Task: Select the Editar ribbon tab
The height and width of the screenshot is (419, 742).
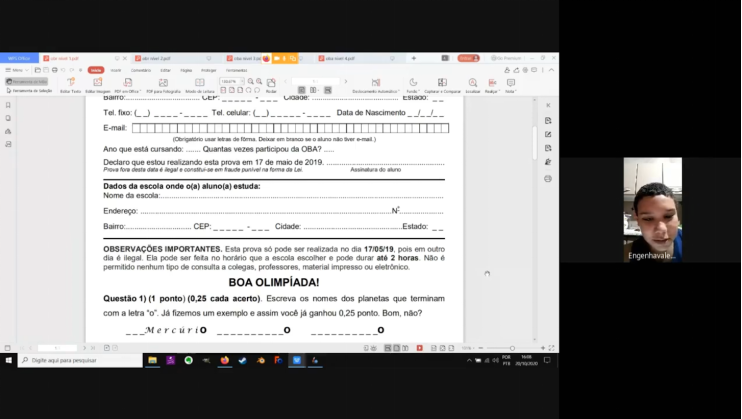Action: (x=165, y=70)
